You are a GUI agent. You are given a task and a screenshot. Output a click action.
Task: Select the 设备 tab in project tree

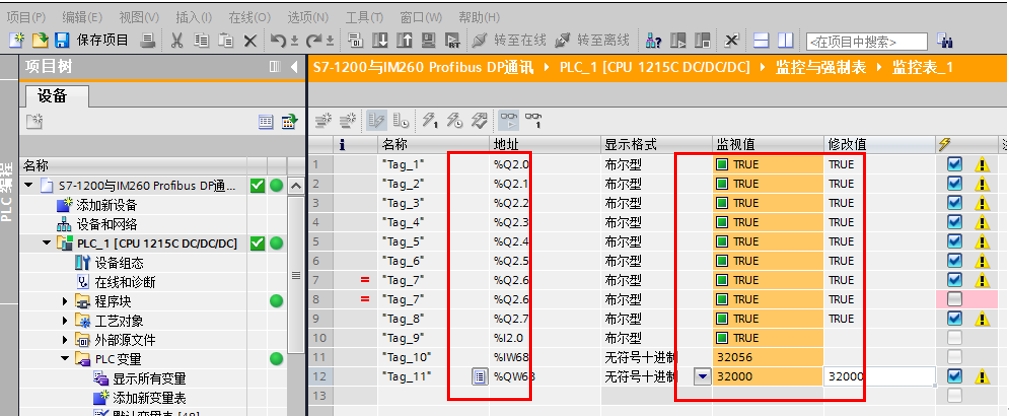(53, 95)
